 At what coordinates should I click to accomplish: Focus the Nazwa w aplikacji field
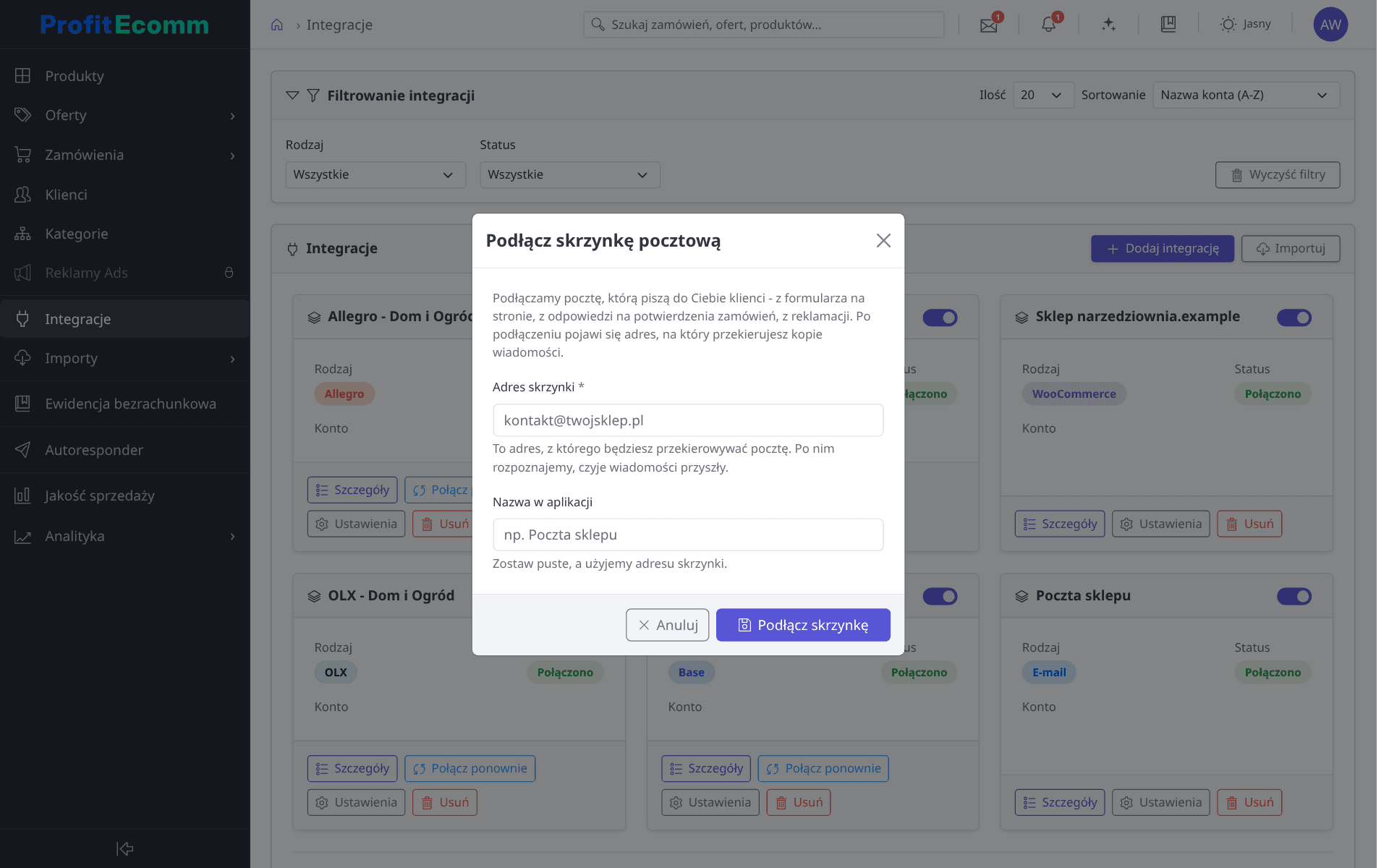click(688, 535)
